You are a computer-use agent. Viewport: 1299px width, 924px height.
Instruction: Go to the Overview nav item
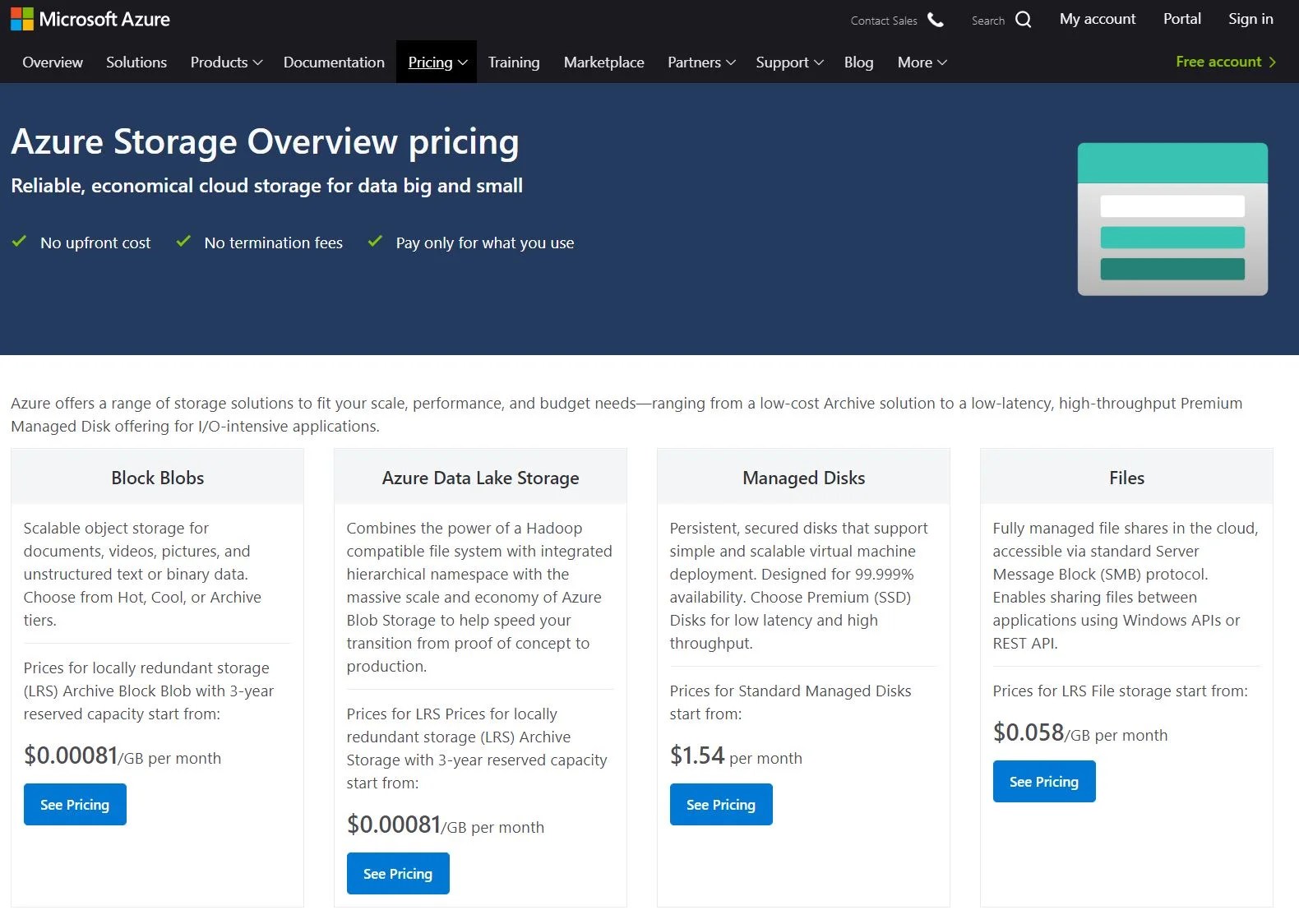point(53,62)
